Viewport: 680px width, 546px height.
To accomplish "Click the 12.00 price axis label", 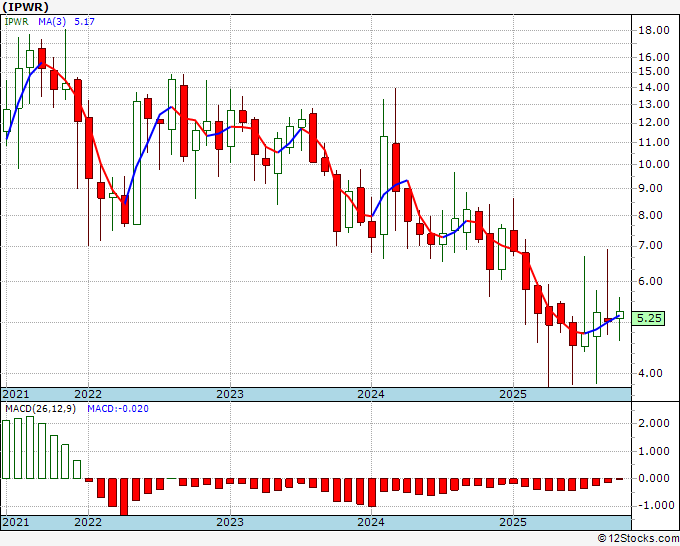I will 654,122.
